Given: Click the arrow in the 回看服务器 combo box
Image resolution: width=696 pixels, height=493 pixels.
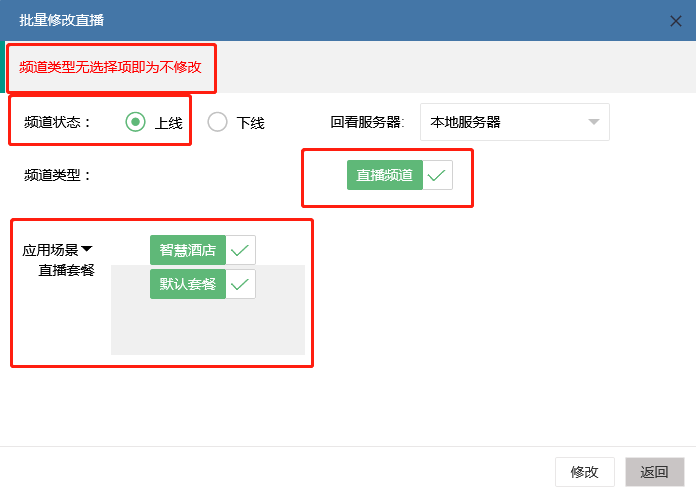Looking at the screenshot, I should tap(593, 122).
